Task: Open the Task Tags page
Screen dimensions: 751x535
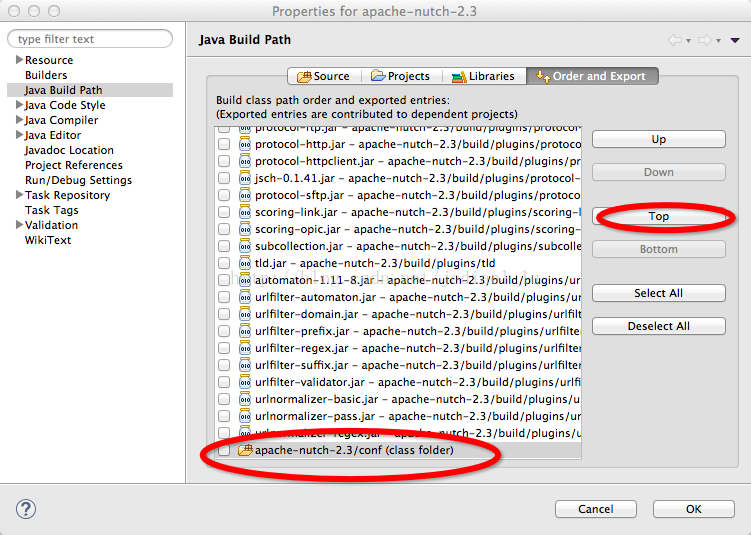Action: (x=52, y=210)
